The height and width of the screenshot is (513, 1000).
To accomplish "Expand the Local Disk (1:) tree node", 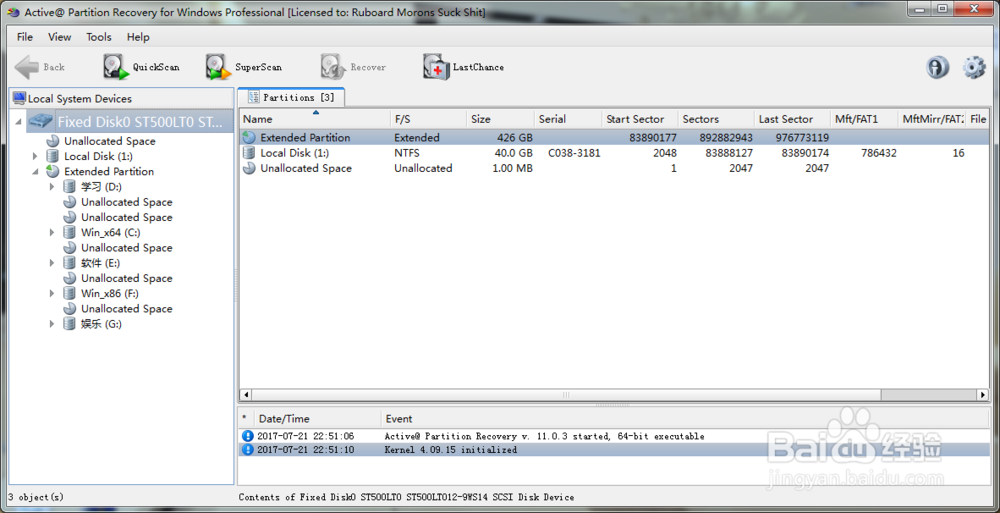I will click(x=35, y=156).
